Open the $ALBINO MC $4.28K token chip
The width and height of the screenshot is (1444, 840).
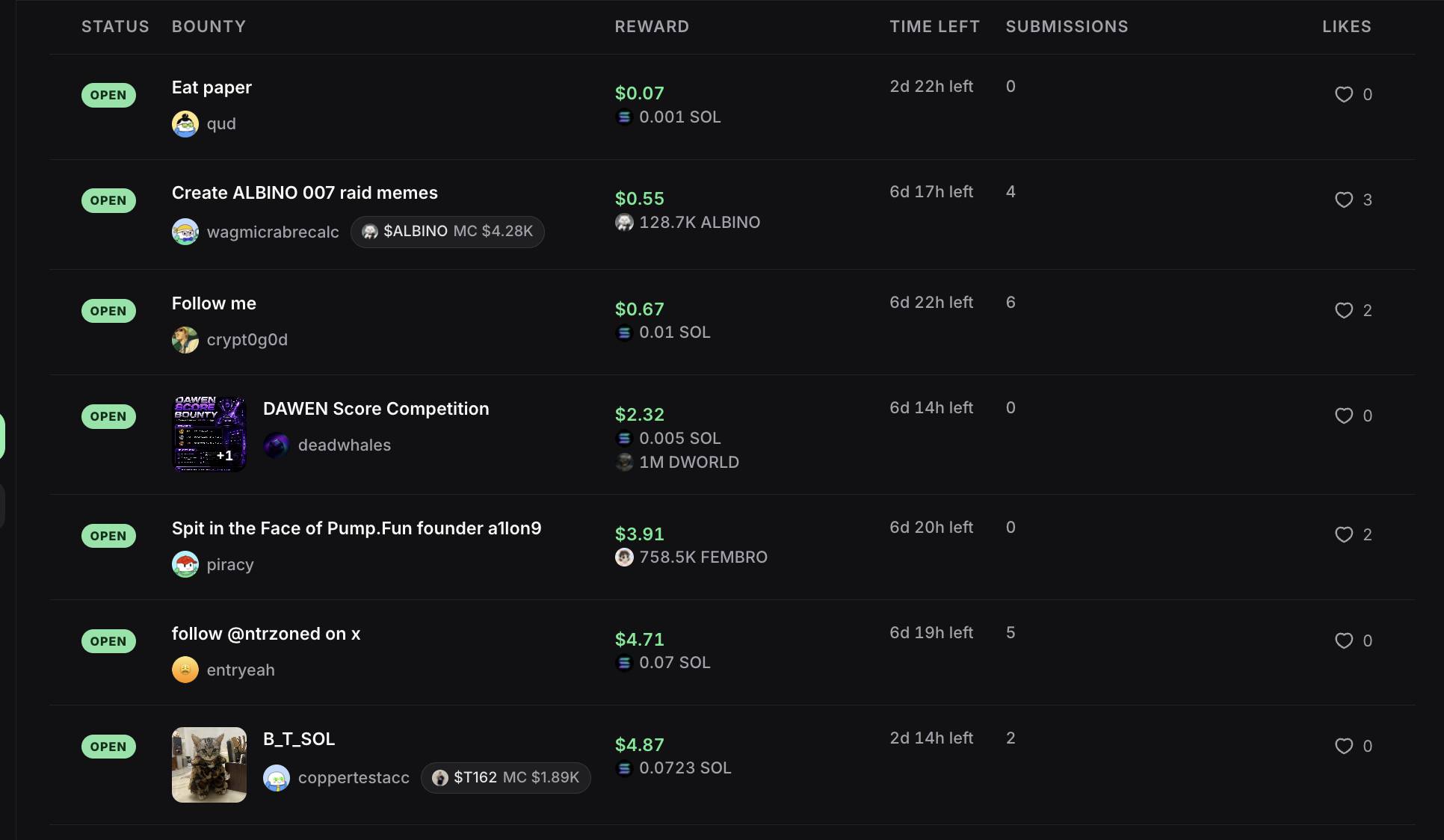coord(448,232)
